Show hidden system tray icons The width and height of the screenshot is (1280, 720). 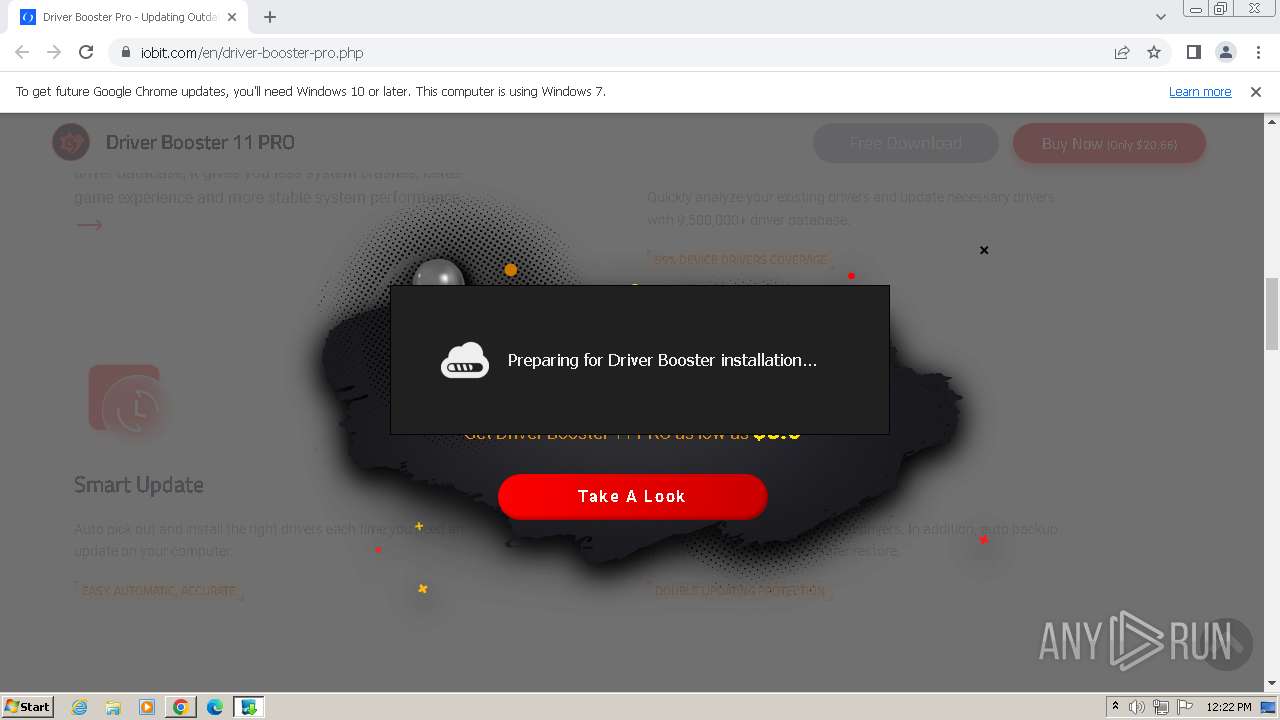coord(1115,707)
